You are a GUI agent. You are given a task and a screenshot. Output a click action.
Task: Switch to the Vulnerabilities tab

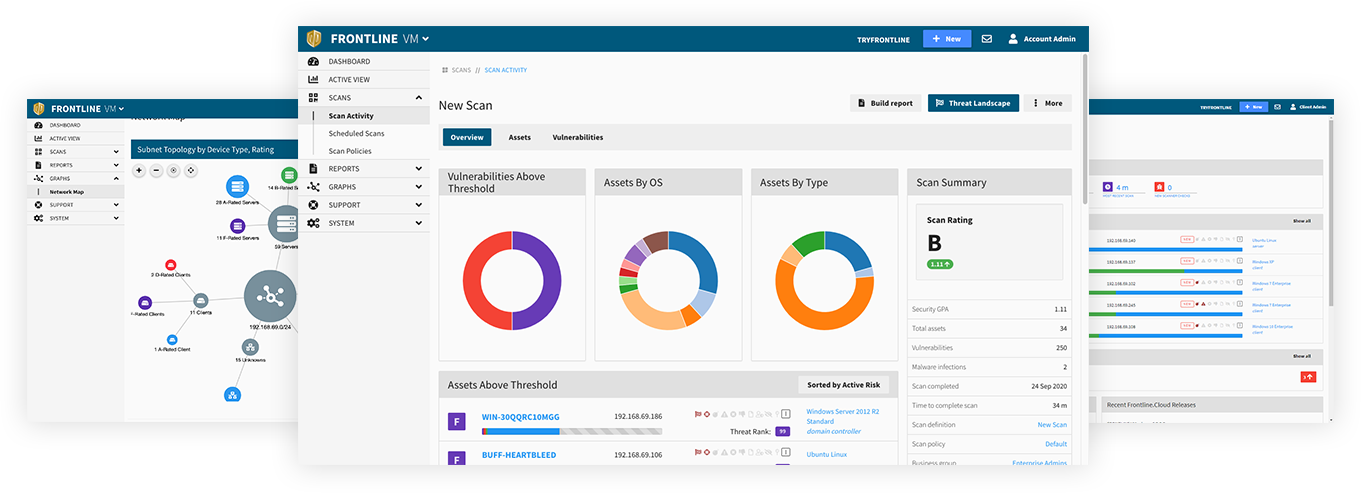[x=577, y=137]
